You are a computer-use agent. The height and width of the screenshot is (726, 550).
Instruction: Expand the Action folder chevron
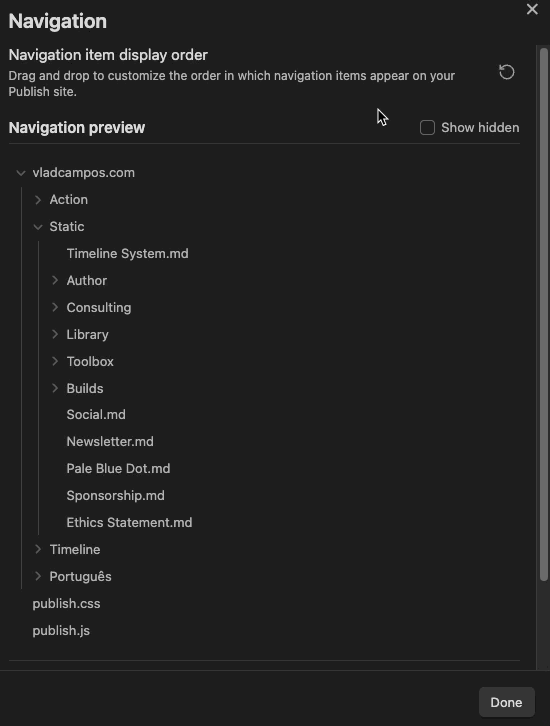tap(38, 200)
